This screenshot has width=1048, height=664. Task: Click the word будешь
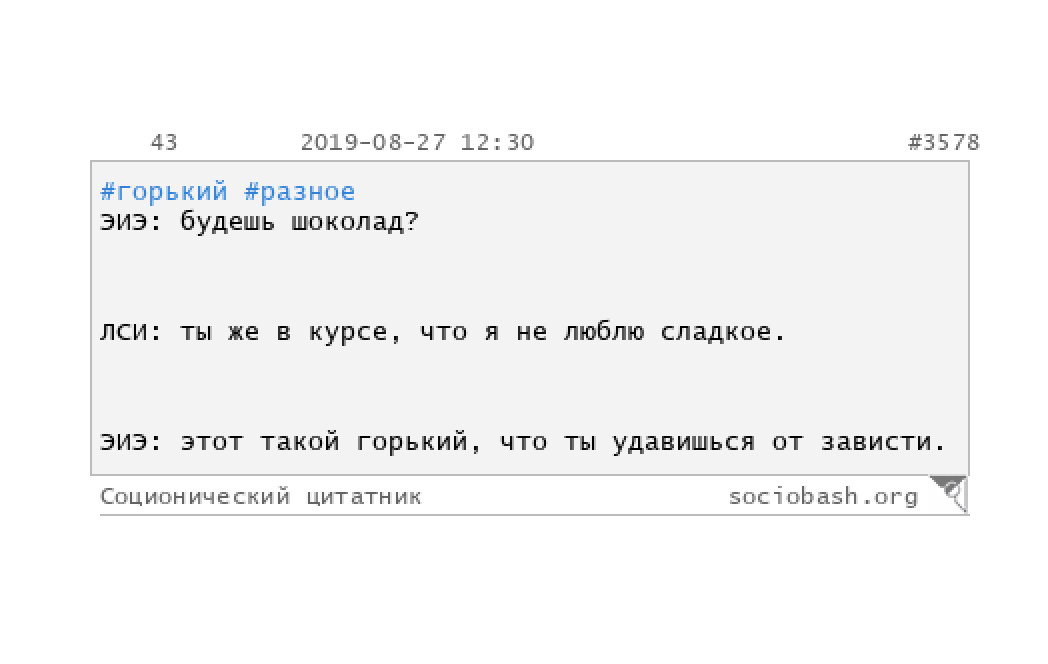pyautogui.click(x=227, y=221)
